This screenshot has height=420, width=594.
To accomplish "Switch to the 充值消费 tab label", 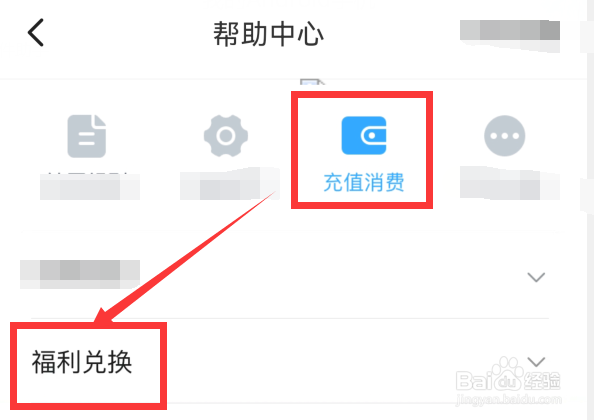I will click(364, 182).
